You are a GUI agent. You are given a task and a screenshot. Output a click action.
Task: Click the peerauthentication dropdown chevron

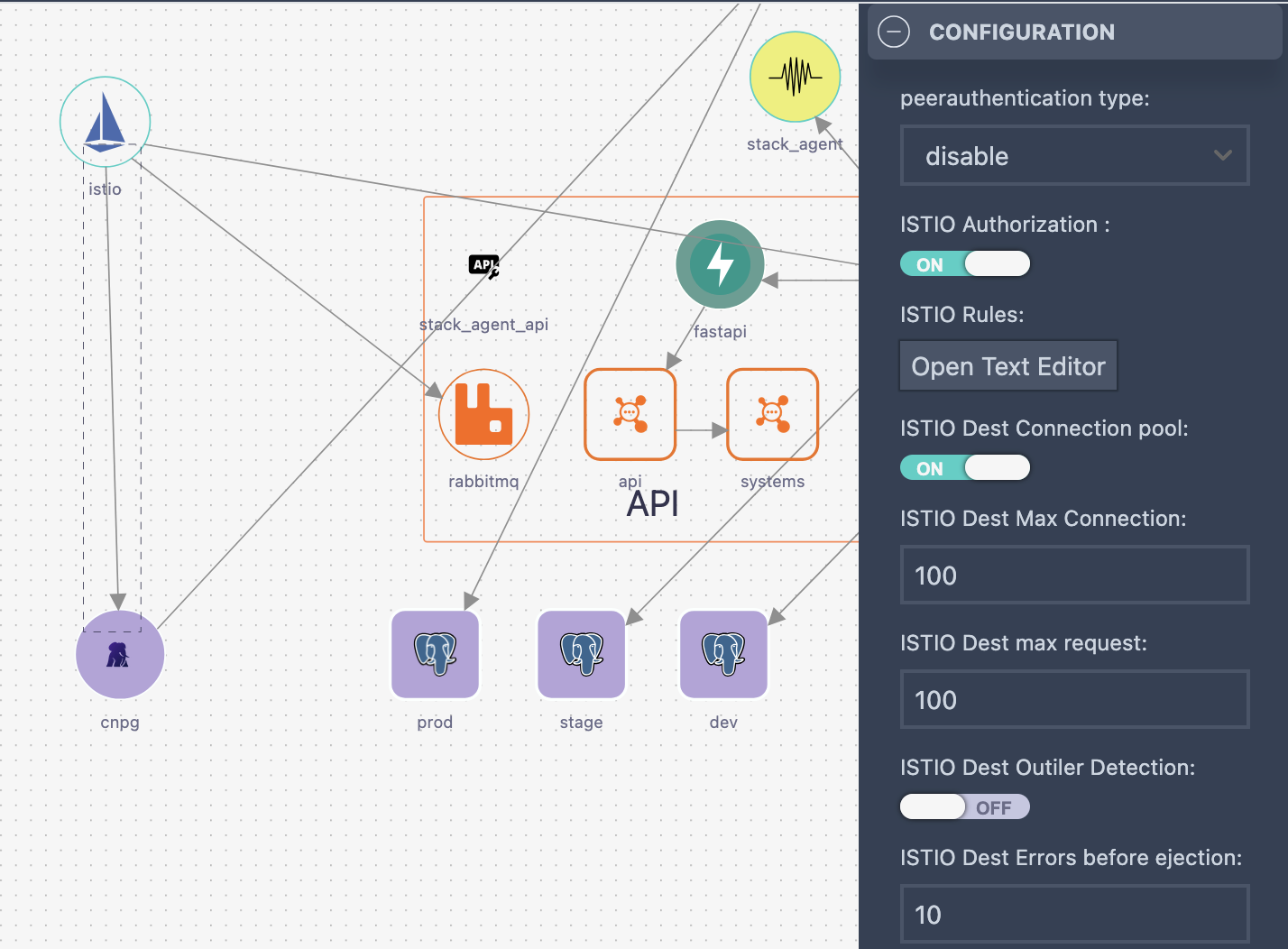tap(1223, 155)
